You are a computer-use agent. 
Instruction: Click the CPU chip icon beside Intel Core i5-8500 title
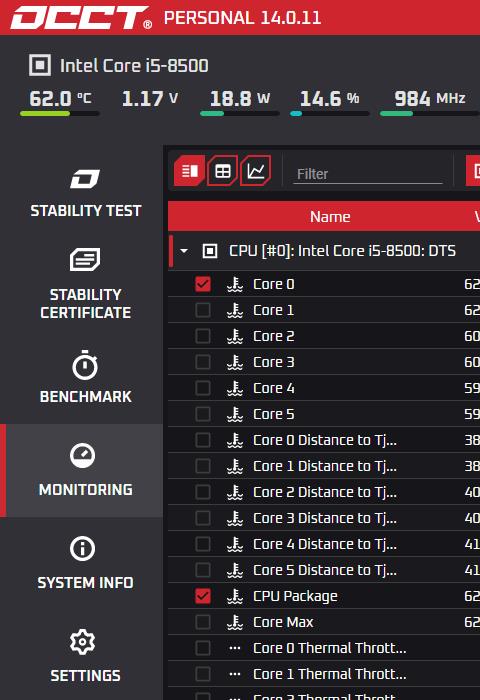[x=40, y=65]
